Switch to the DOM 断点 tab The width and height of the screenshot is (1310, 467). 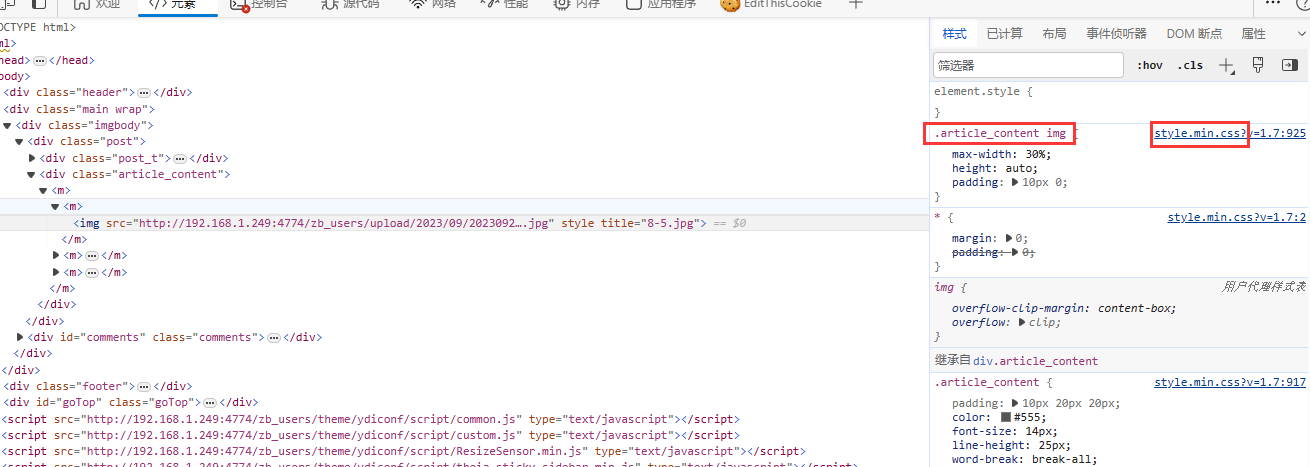click(x=1194, y=34)
